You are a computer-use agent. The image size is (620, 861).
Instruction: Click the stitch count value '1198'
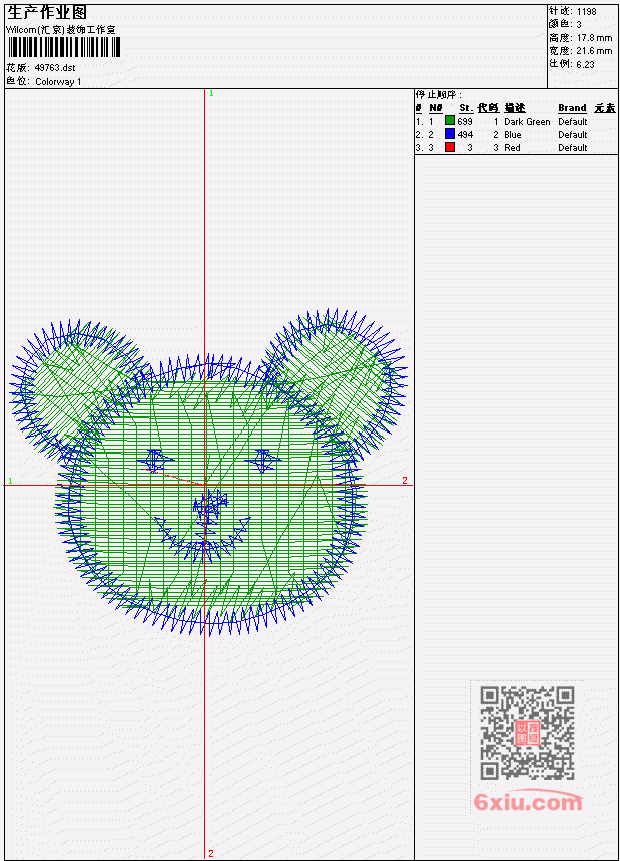[x=587, y=11]
